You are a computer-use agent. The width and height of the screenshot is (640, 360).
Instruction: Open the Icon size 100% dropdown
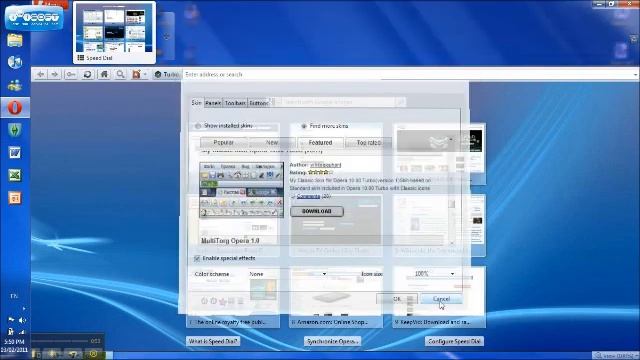pos(434,273)
